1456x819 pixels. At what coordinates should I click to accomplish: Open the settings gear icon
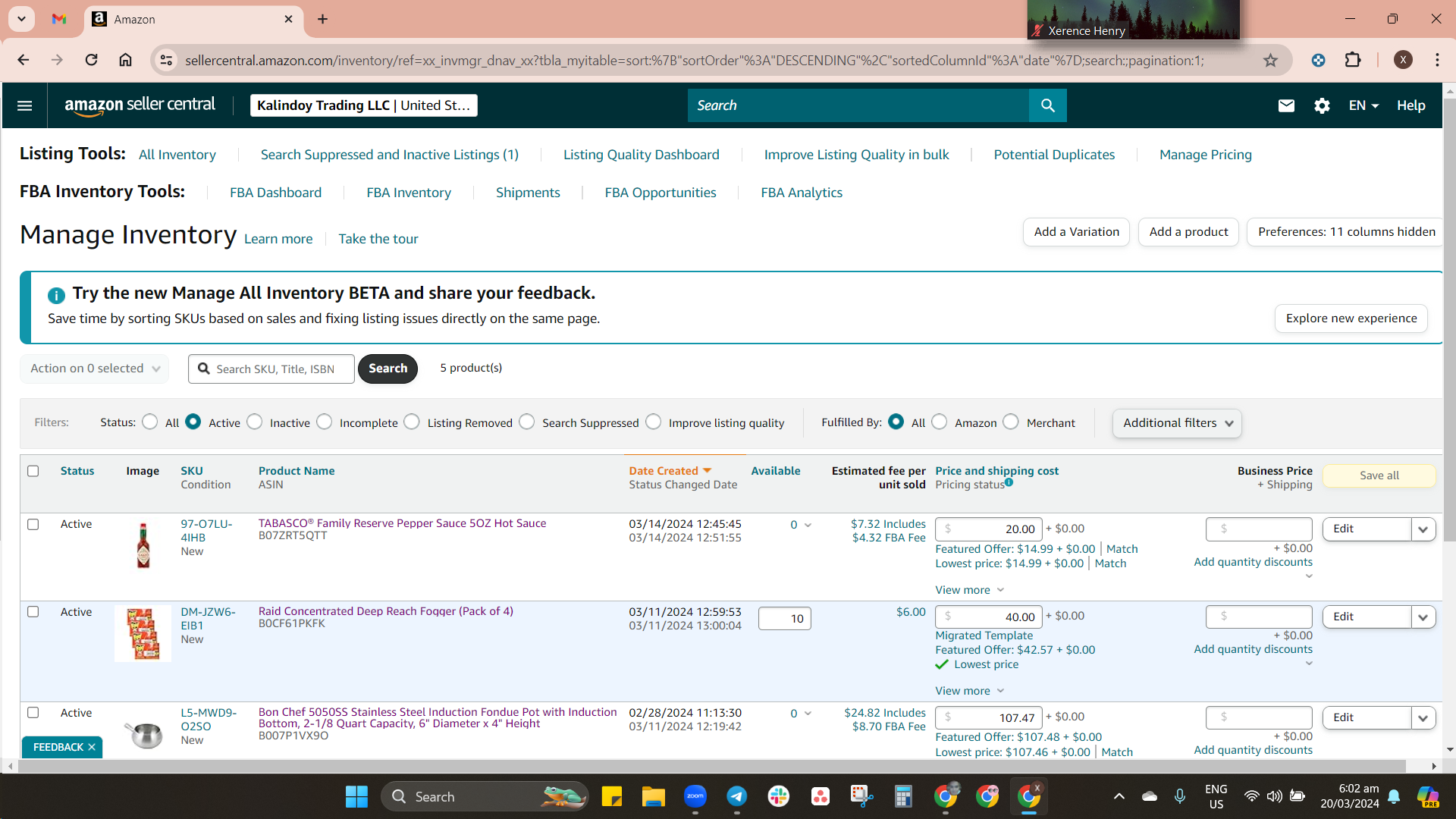click(1322, 105)
